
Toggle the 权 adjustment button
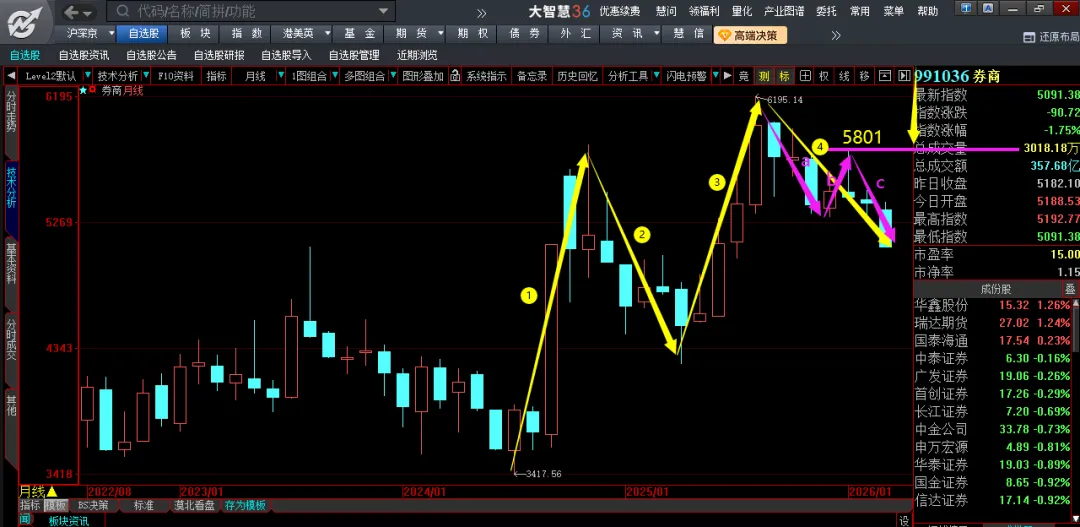pos(824,76)
